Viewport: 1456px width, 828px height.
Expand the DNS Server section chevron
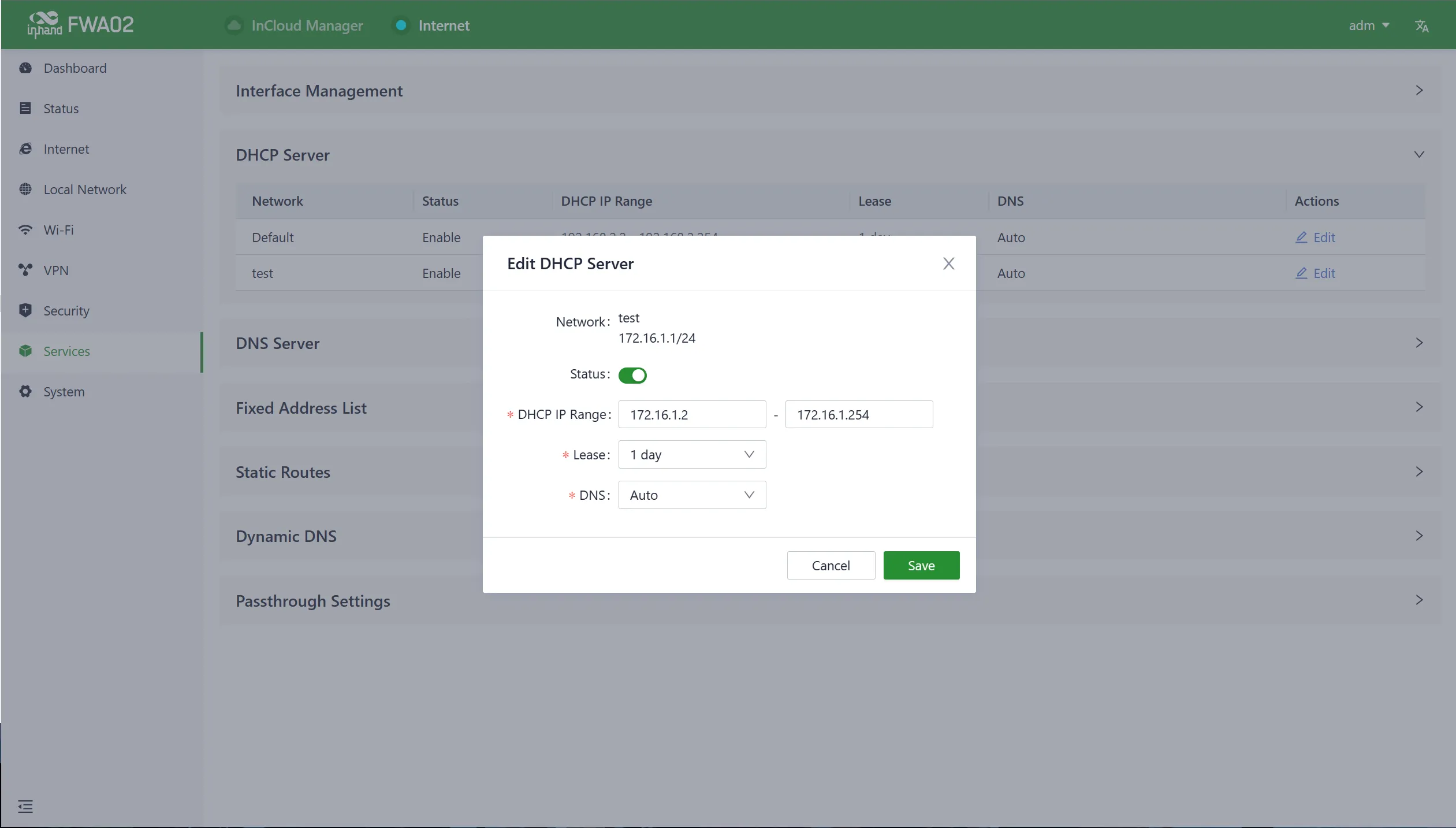1419,343
